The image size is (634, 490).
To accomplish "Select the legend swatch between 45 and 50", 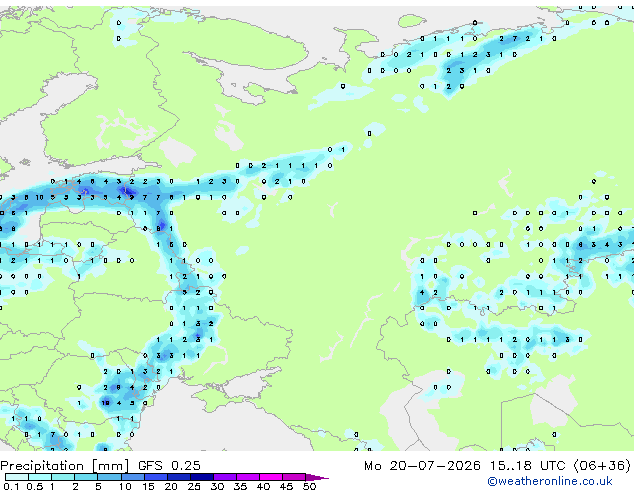I will [x=294, y=477].
